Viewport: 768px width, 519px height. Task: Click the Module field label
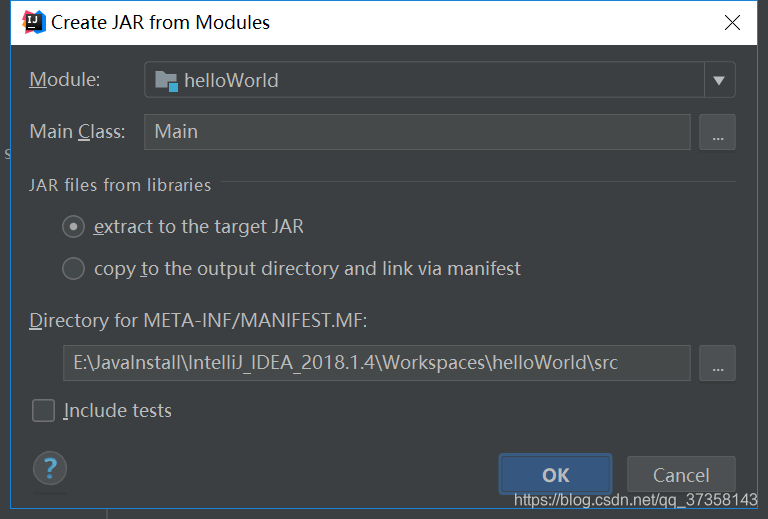click(x=65, y=79)
